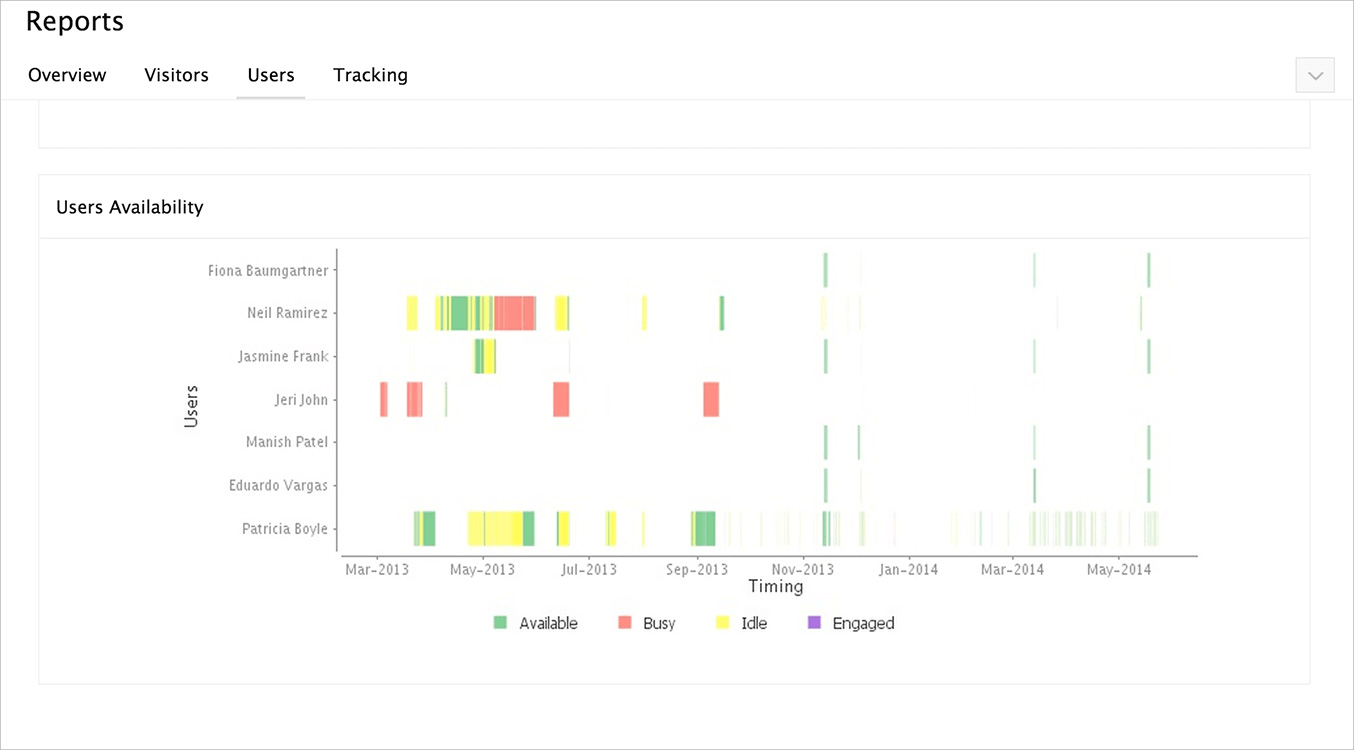This screenshot has width=1354, height=750.
Task: Toggle the Idle legend swatch
Action: point(723,623)
